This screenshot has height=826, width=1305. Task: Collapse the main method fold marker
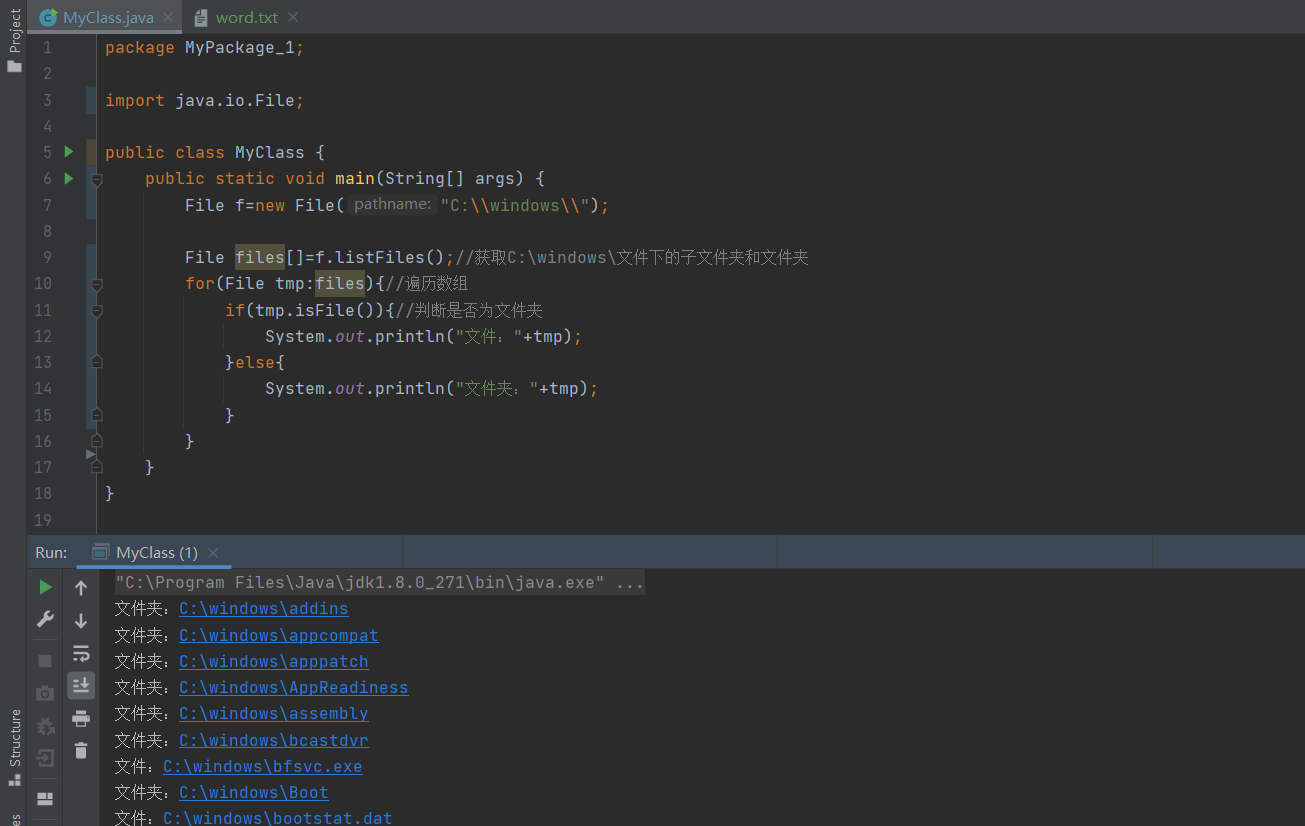pyautogui.click(x=97, y=180)
